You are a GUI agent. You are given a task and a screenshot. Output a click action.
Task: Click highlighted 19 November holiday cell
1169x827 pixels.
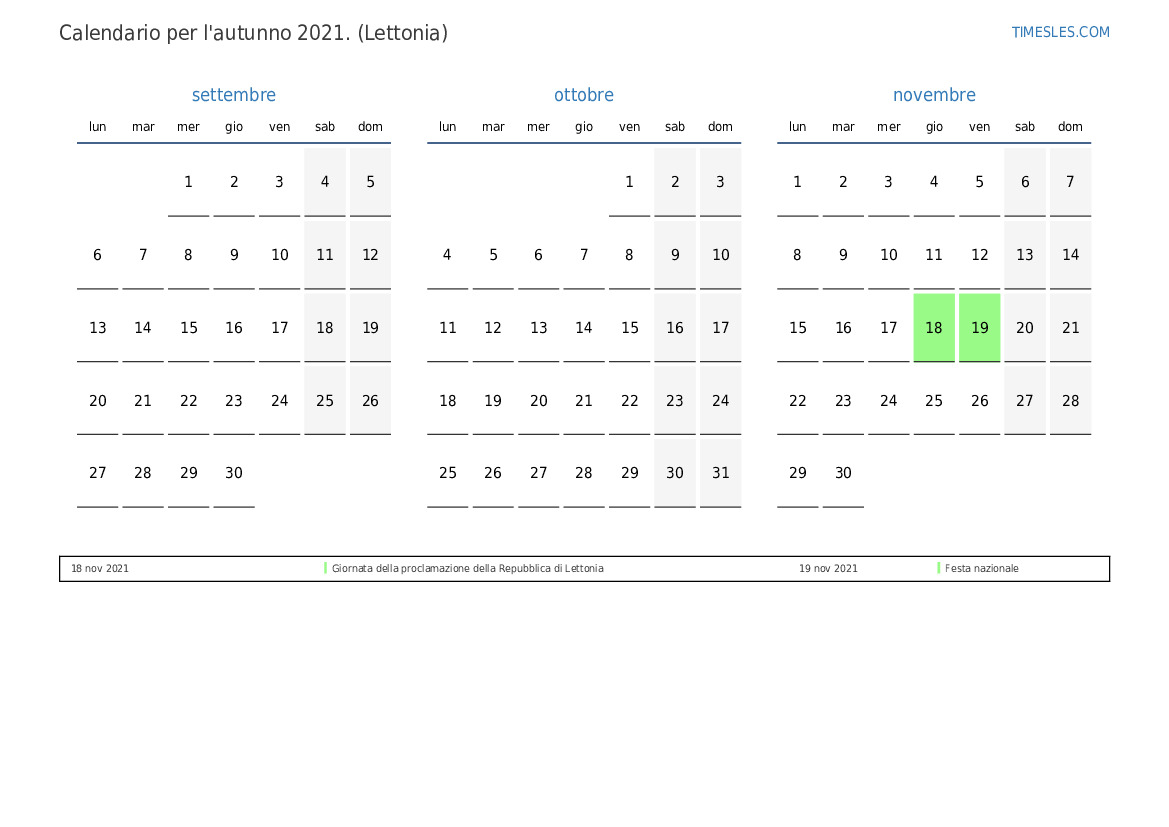(980, 327)
